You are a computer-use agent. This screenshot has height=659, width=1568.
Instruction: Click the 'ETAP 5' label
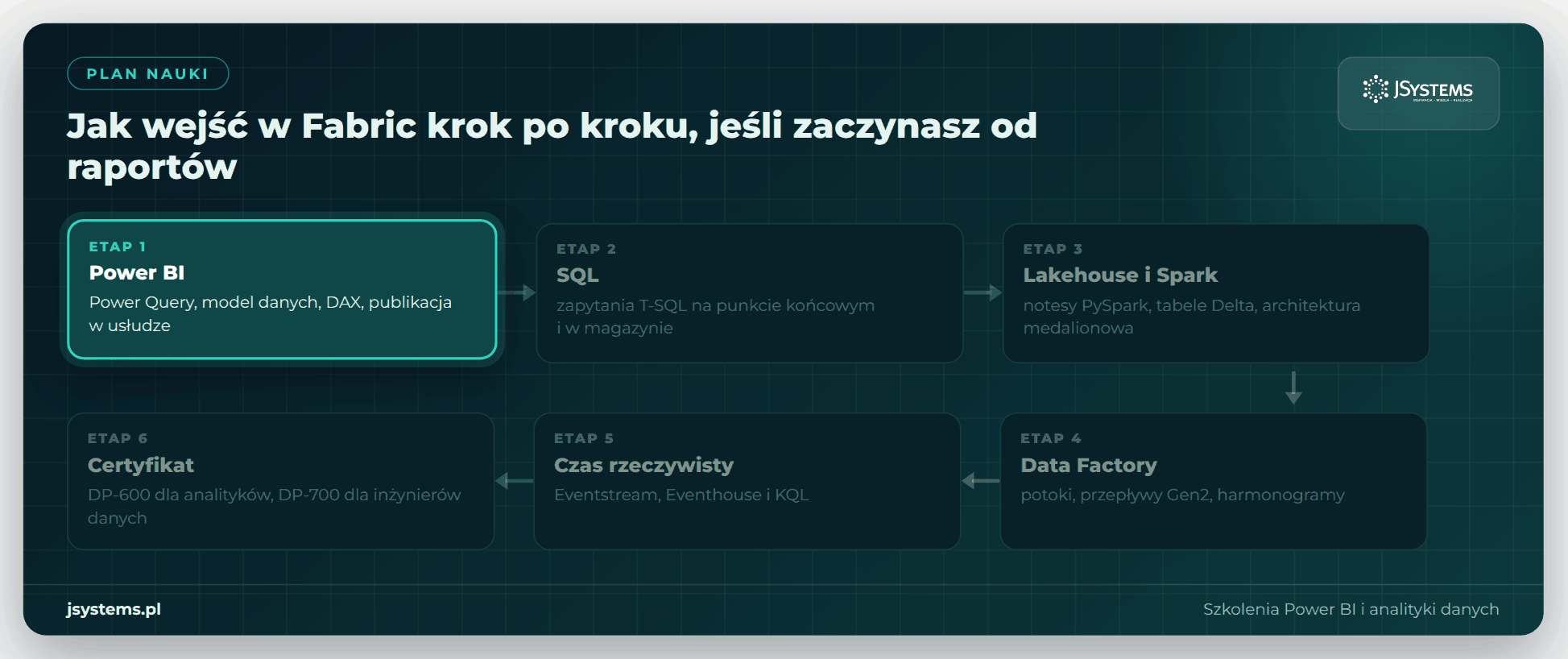(584, 438)
